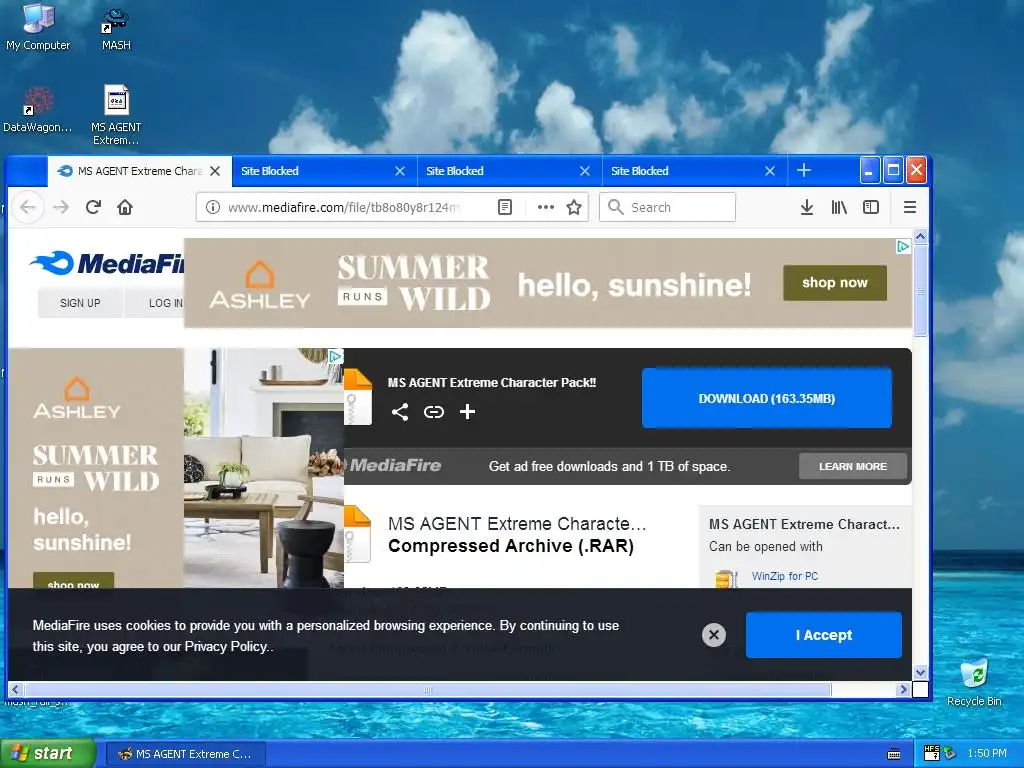Open the Windows start menu
1024x768 pixels.
[48, 754]
